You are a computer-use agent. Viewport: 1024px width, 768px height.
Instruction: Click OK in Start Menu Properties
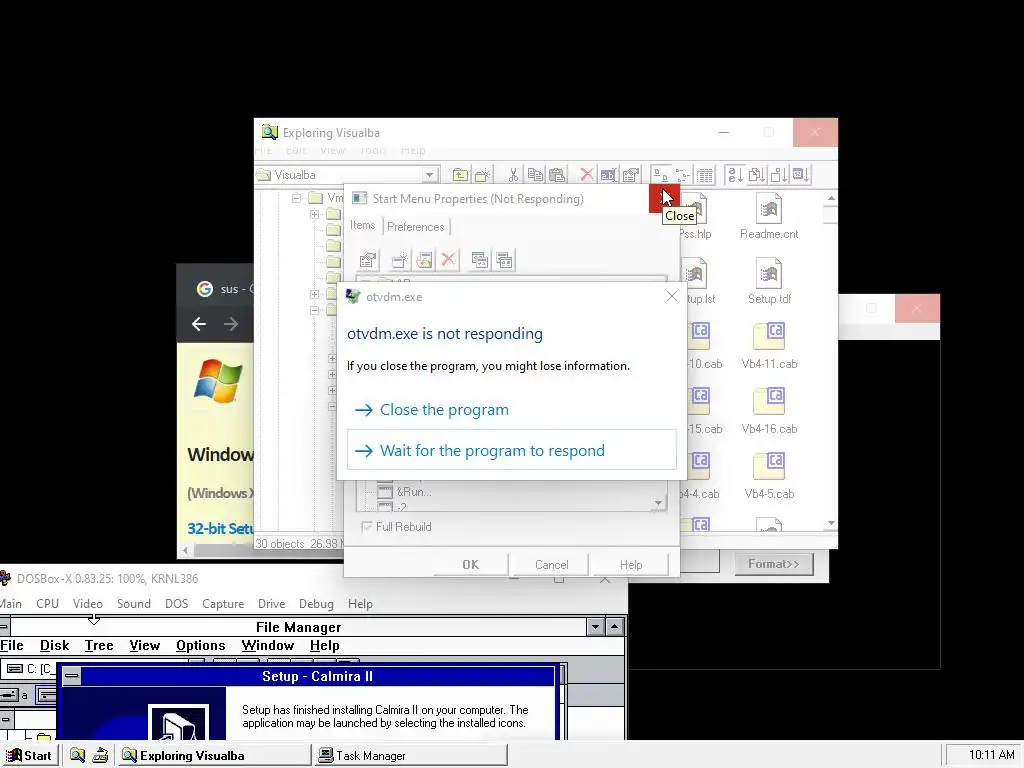[x=471, y=564]
